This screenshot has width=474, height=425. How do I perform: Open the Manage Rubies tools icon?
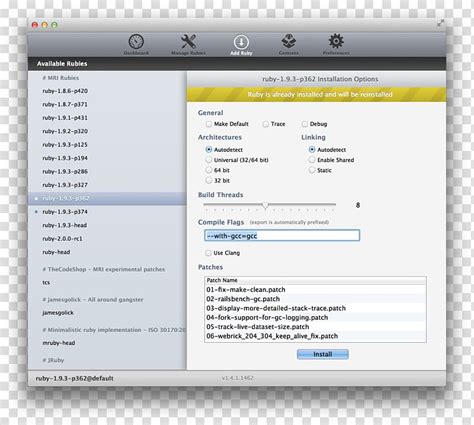pos(188,42)
